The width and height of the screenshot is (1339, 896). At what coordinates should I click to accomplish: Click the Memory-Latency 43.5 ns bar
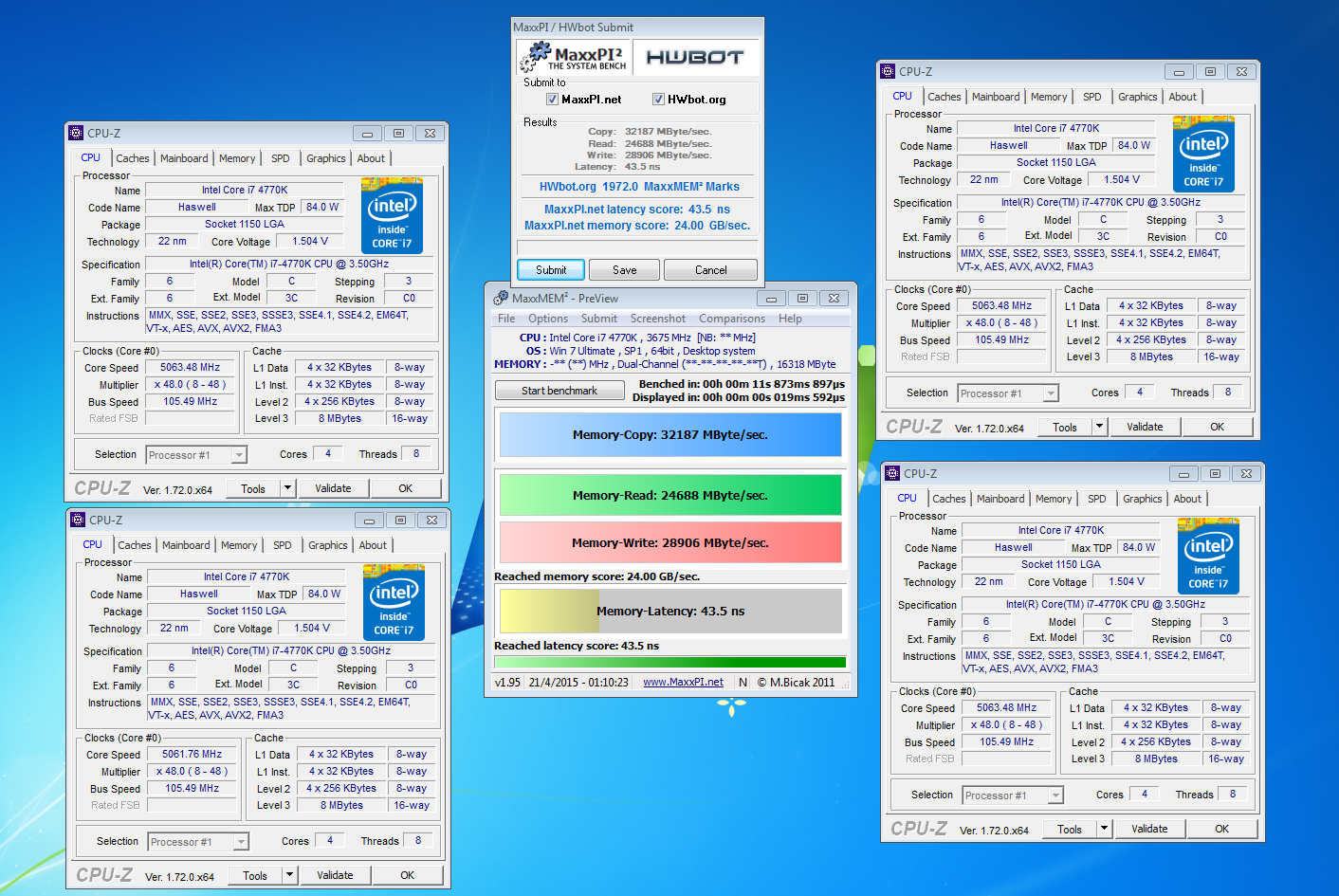point(670,611)
